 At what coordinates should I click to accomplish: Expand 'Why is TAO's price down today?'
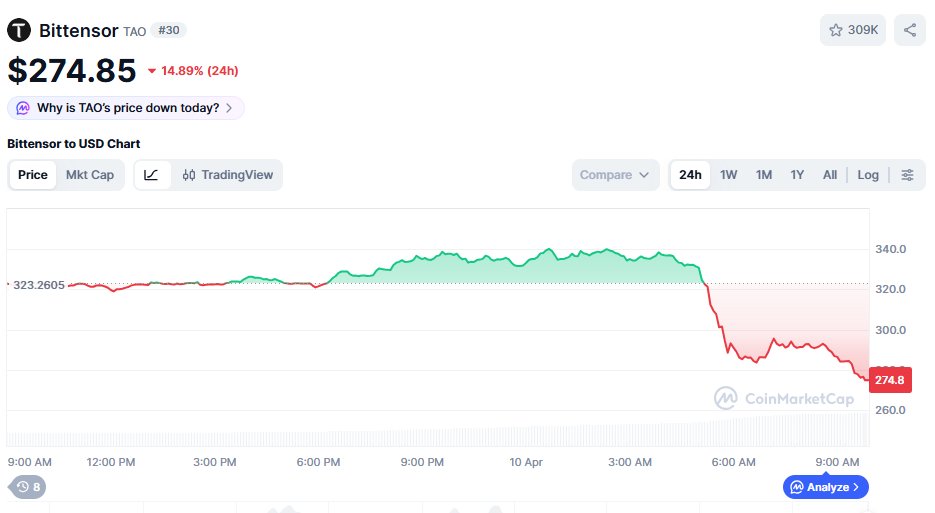pyautogui.click(x=126, y=108)
